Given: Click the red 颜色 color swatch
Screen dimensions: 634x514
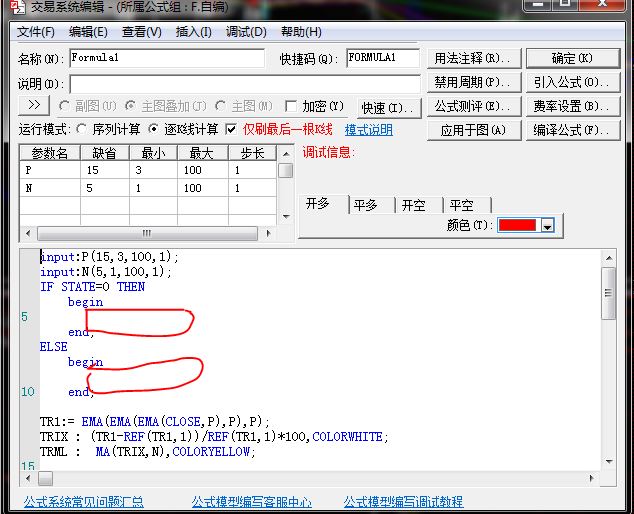Looking at the screenshot, I should pos(517,225).
